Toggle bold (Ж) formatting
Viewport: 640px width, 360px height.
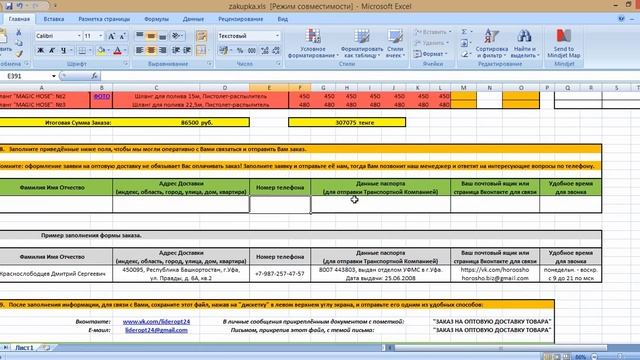click(x=40, y=51)
